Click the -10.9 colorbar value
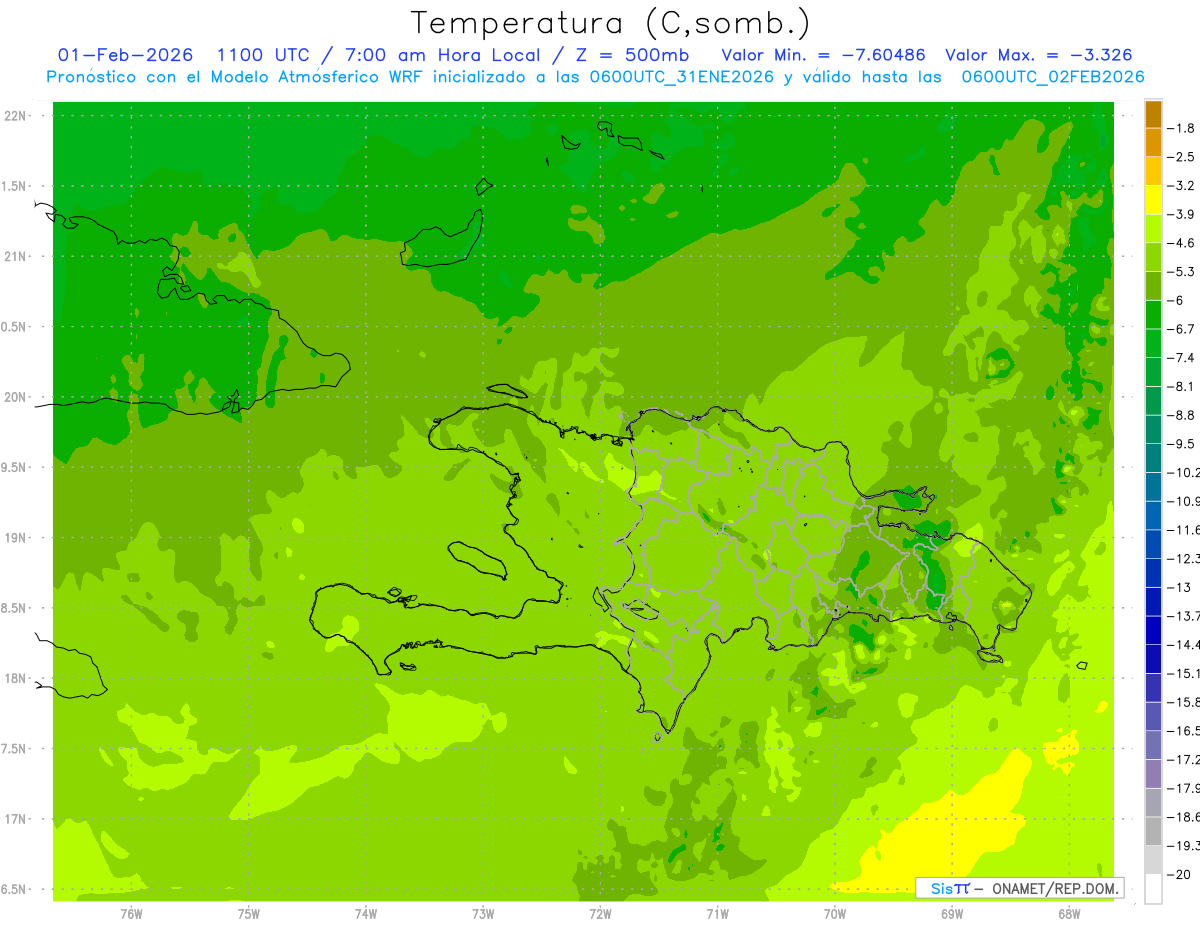 pos(1185,501)
